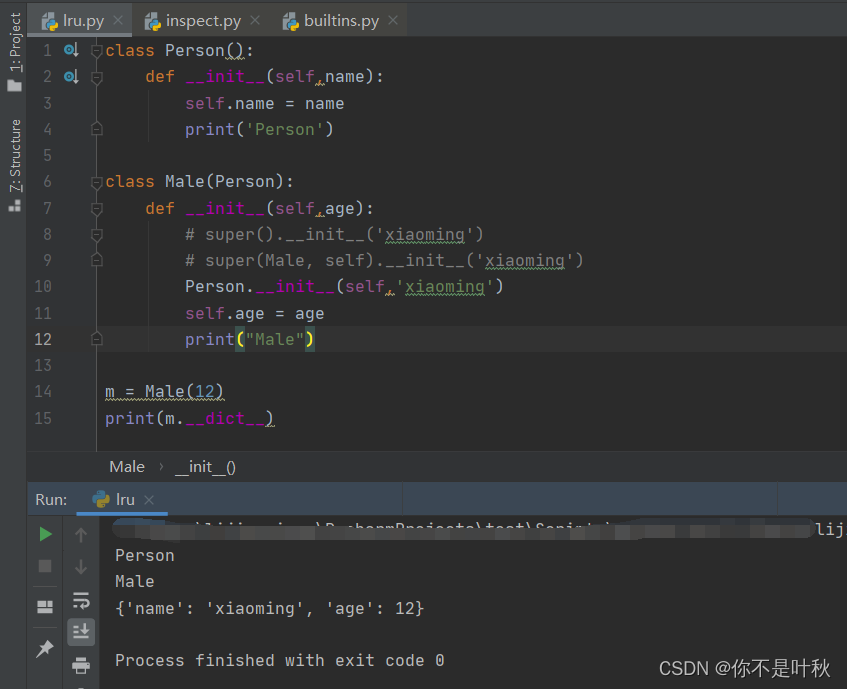Viewport: 847px width, 689px height.
Task: Click the __init__() breadcrumb item
Action: point(205,467)
